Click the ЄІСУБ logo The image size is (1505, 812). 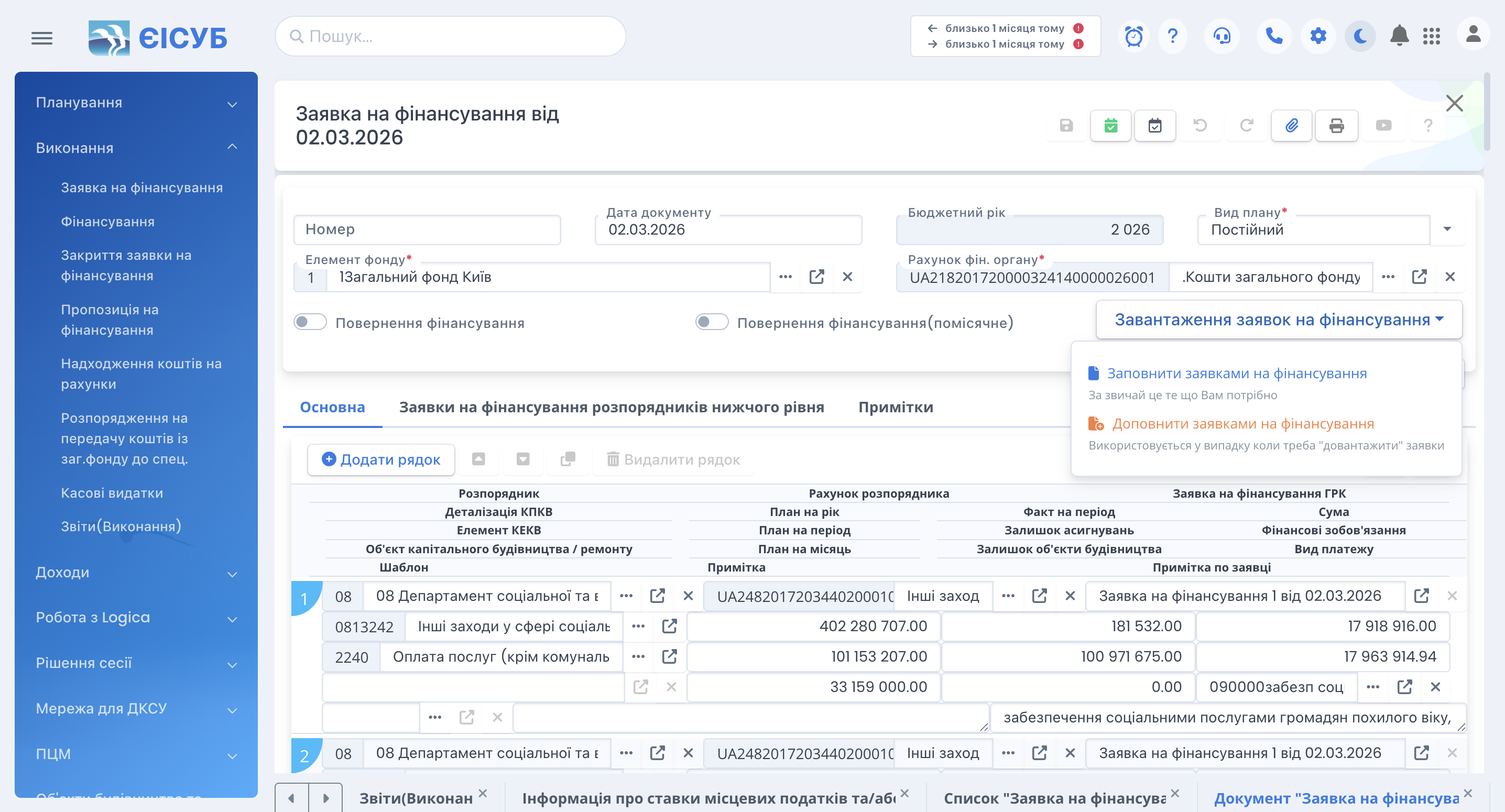(x=158, y=38)
